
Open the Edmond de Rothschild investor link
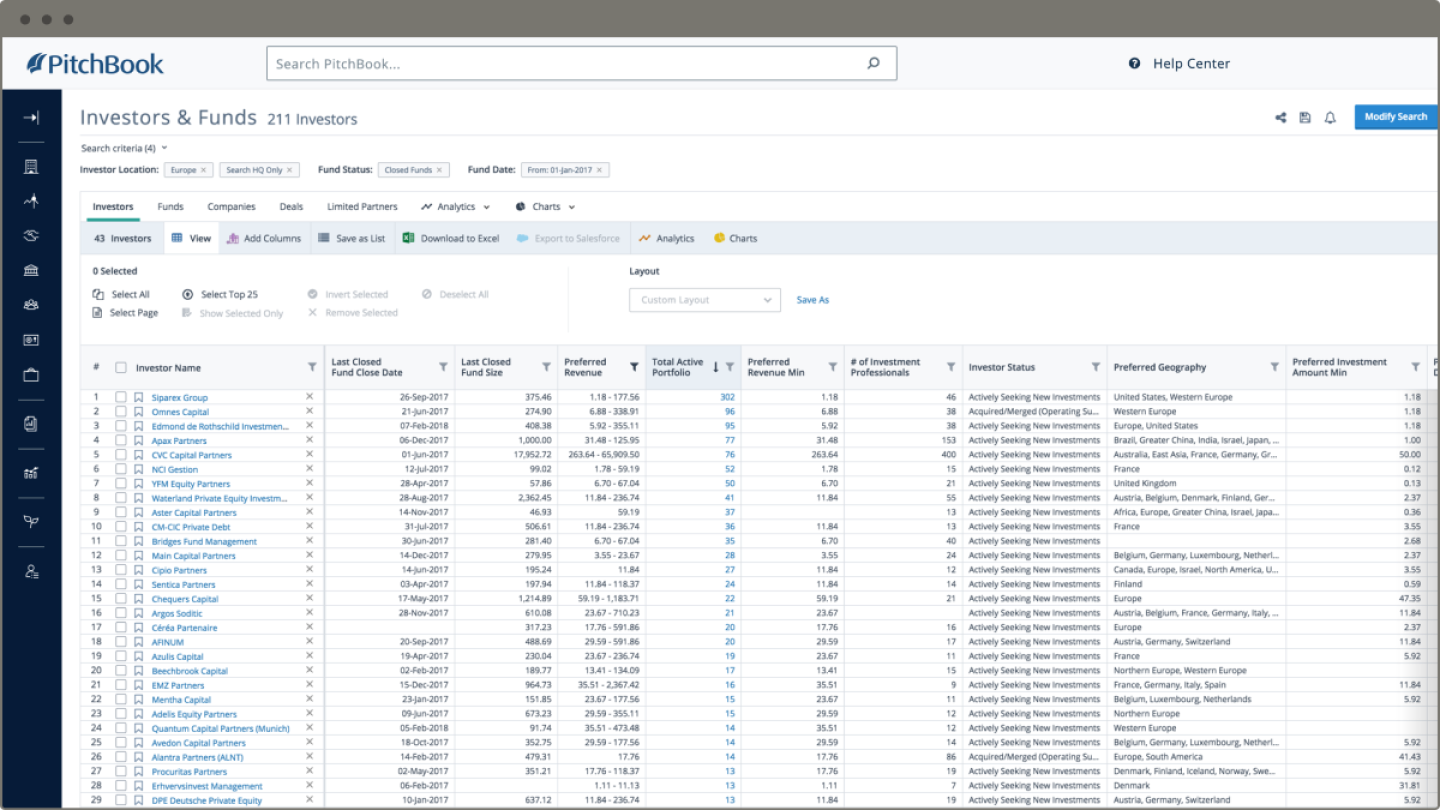[x=220, y=426]
